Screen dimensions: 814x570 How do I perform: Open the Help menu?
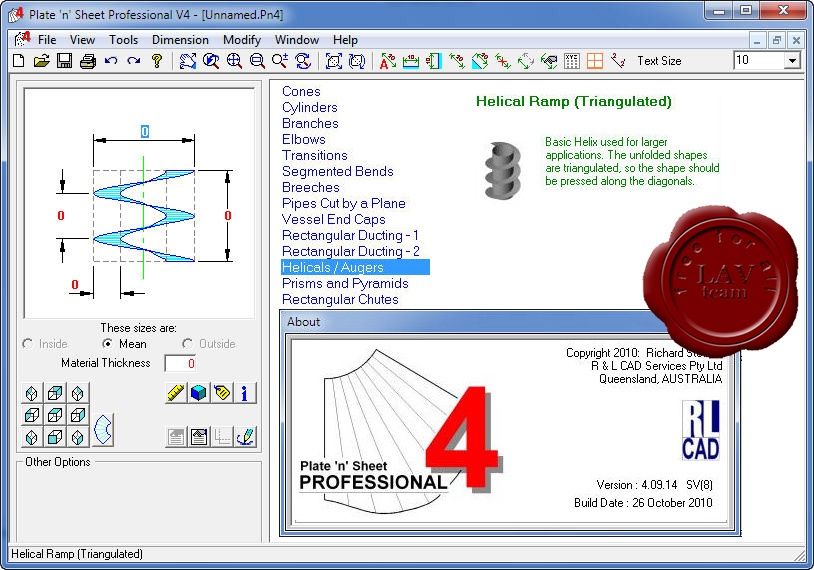(345, 40)
